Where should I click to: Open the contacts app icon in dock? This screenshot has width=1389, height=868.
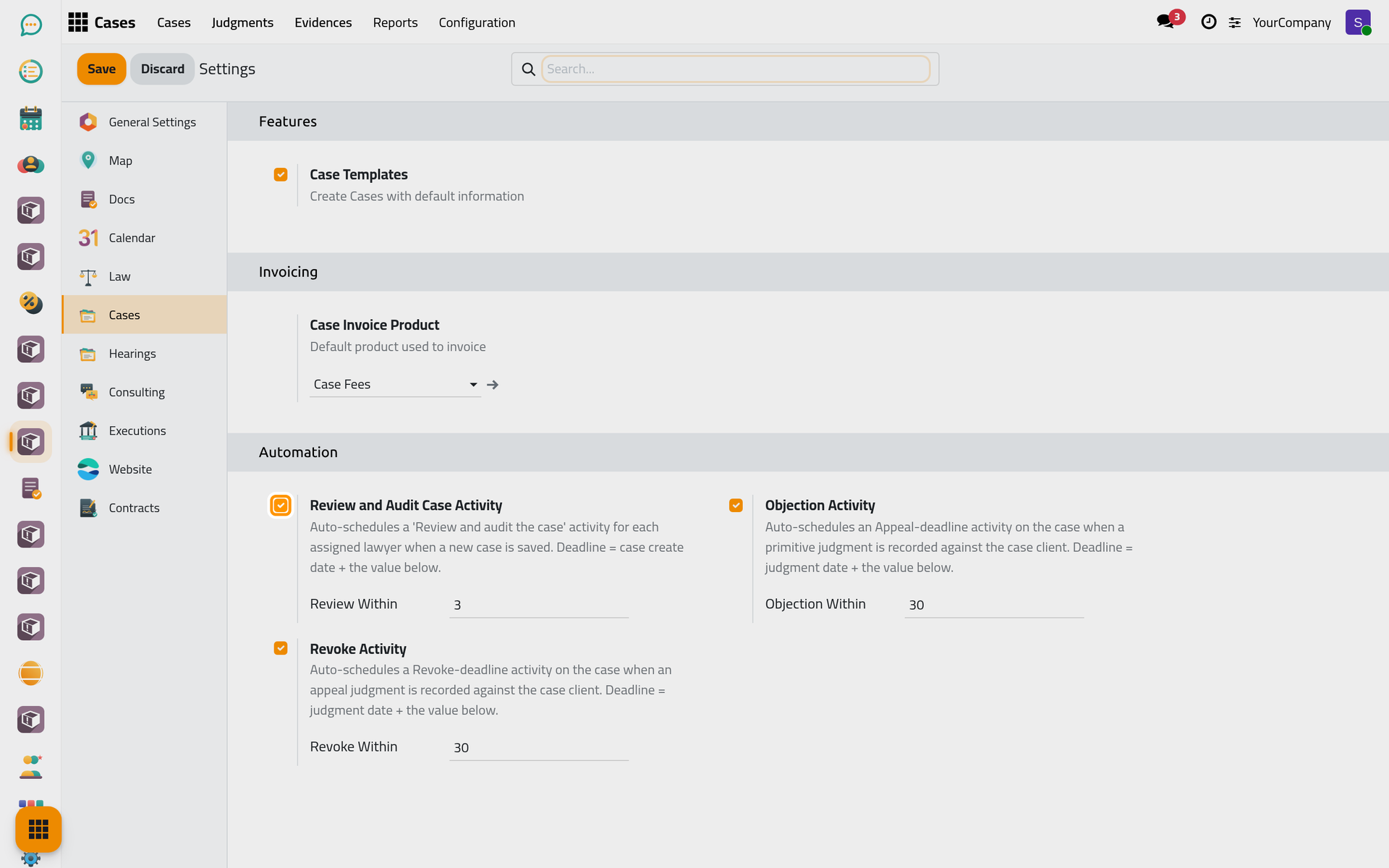(30, 164)
